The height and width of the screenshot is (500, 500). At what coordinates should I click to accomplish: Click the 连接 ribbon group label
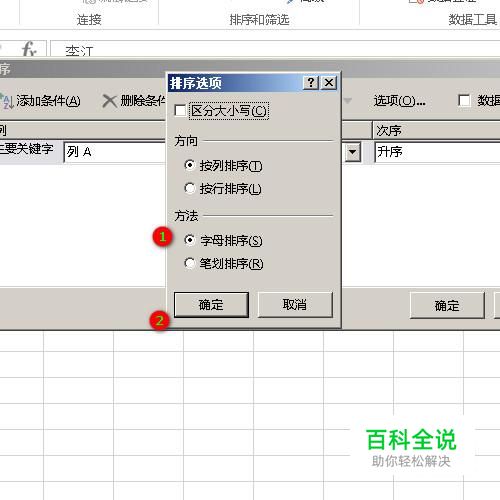[89, 20]
